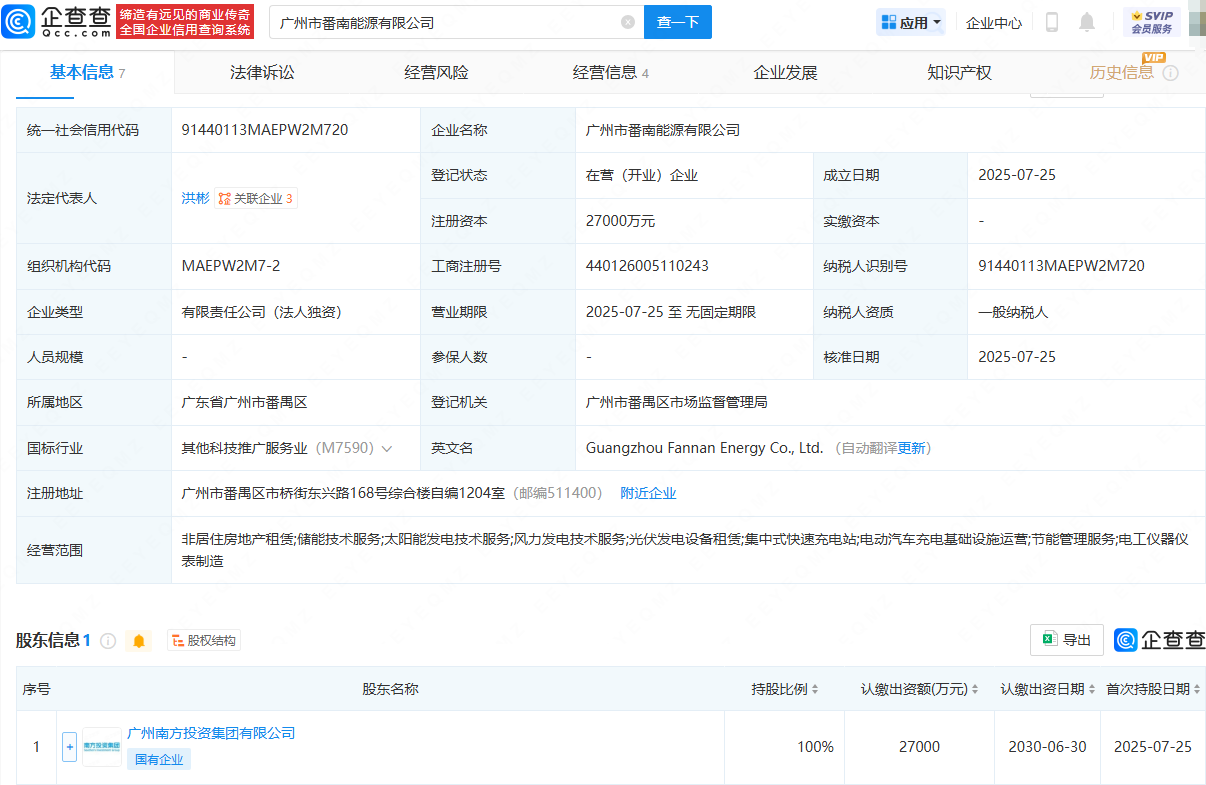Click 登记机关 广州市番禺区市场监督管理局
This screenshot has width=1206, height=785.
(676, 402)
